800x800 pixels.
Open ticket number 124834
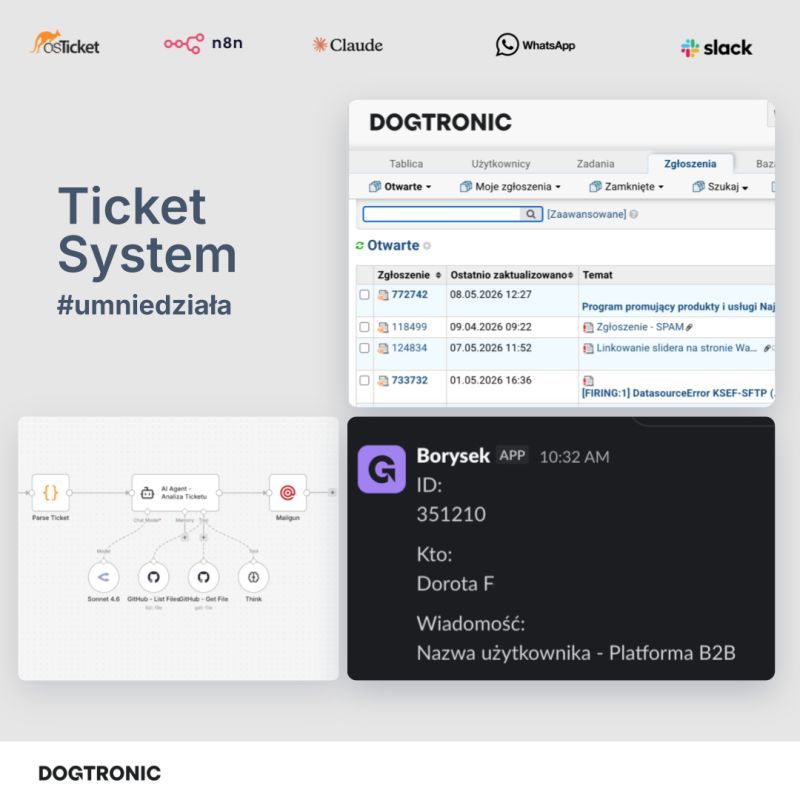pyautogui.click(x=410, y=348)
